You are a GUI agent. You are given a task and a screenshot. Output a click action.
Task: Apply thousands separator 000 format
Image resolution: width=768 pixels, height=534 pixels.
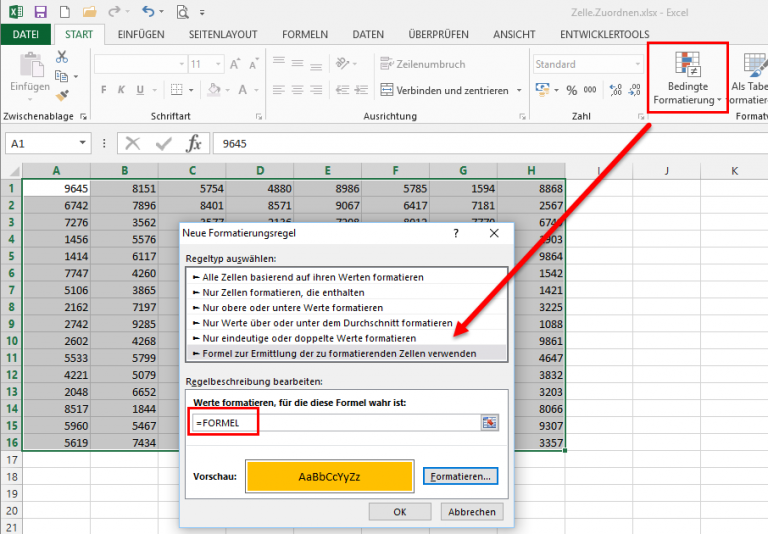[590, 90]
